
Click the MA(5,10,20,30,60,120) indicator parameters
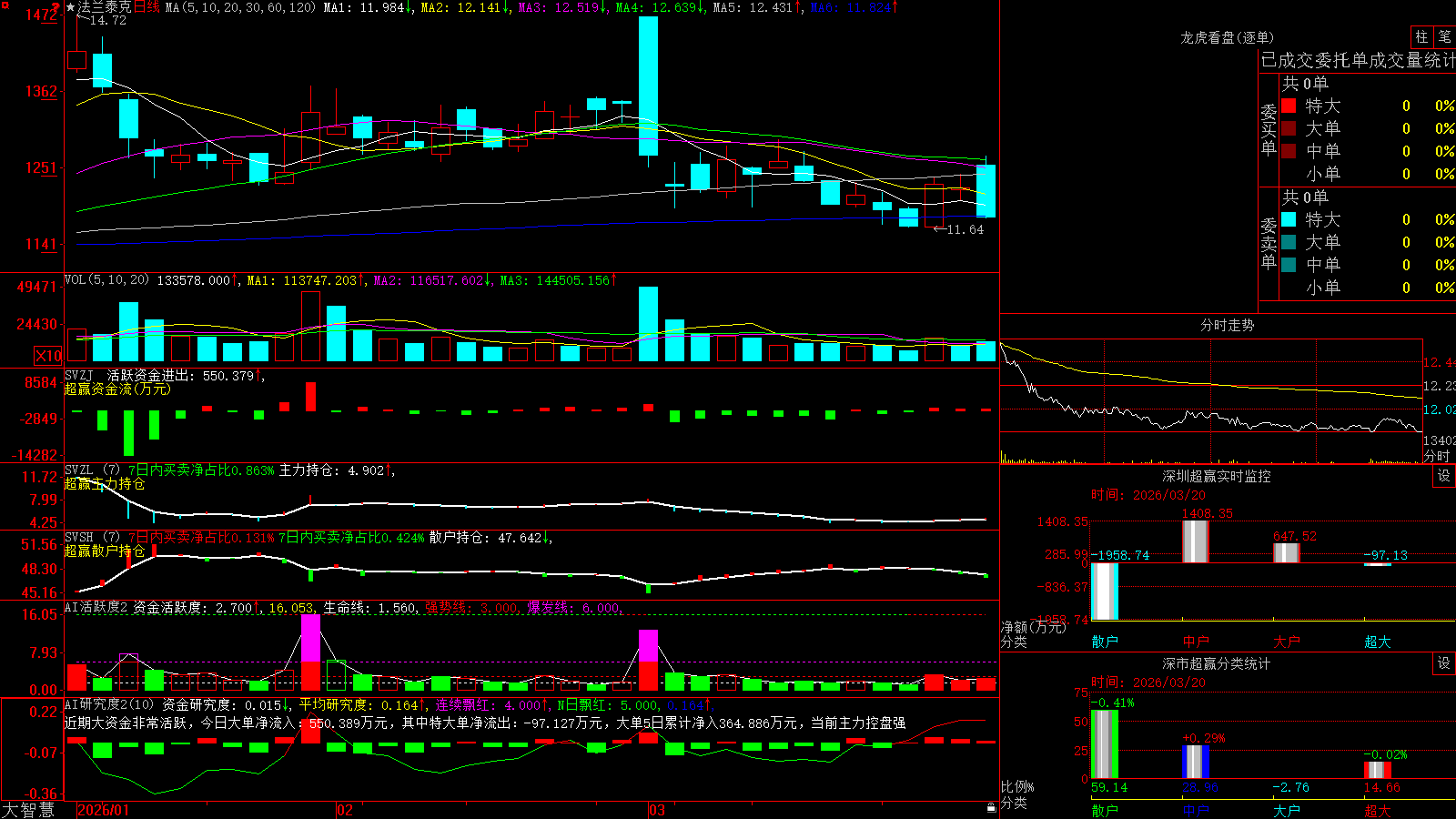[240, 7]
